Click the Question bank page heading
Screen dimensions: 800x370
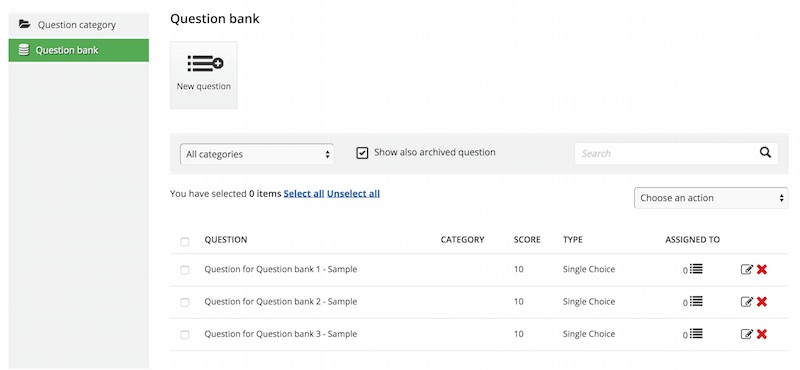tap(215, 19)
